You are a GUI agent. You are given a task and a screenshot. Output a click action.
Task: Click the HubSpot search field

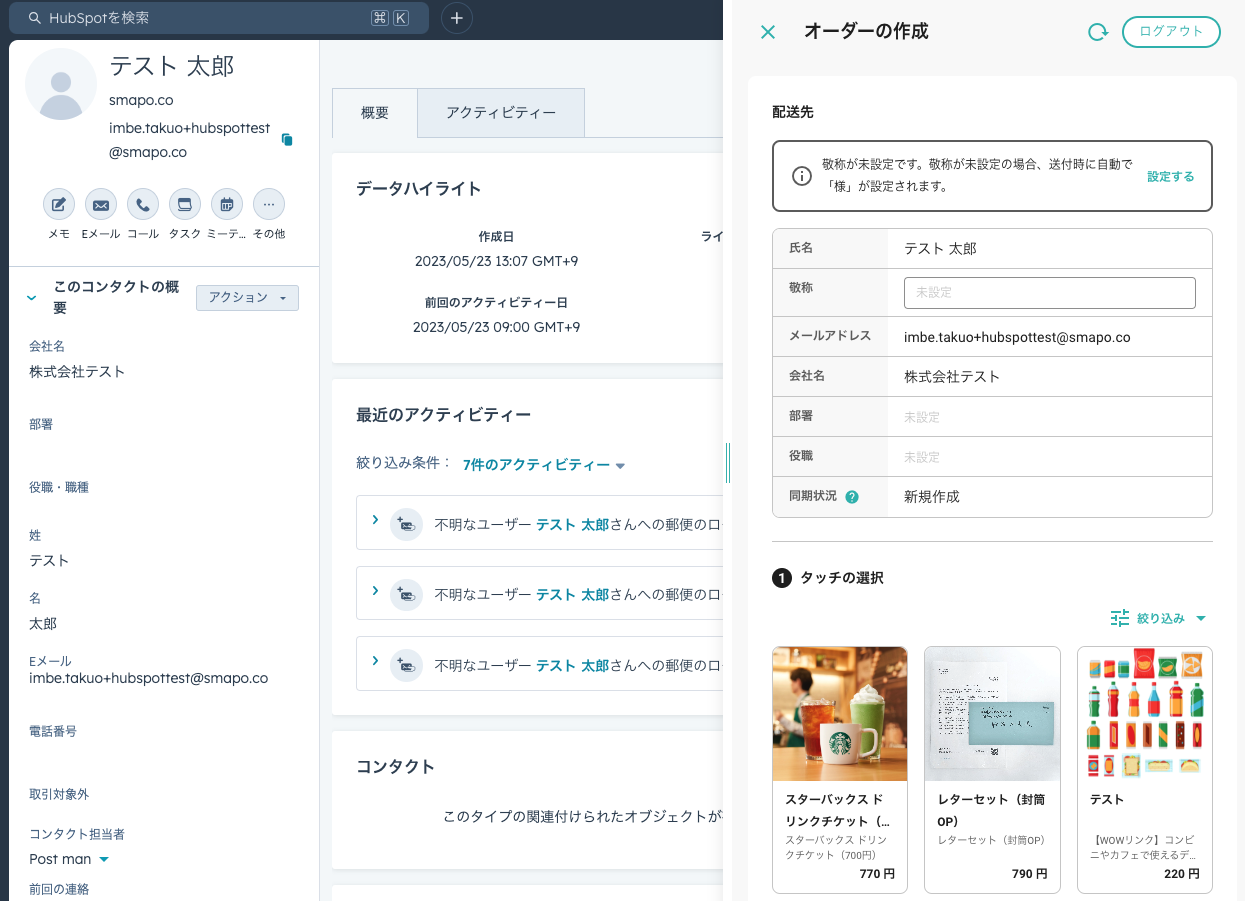[x=218, y=18]
